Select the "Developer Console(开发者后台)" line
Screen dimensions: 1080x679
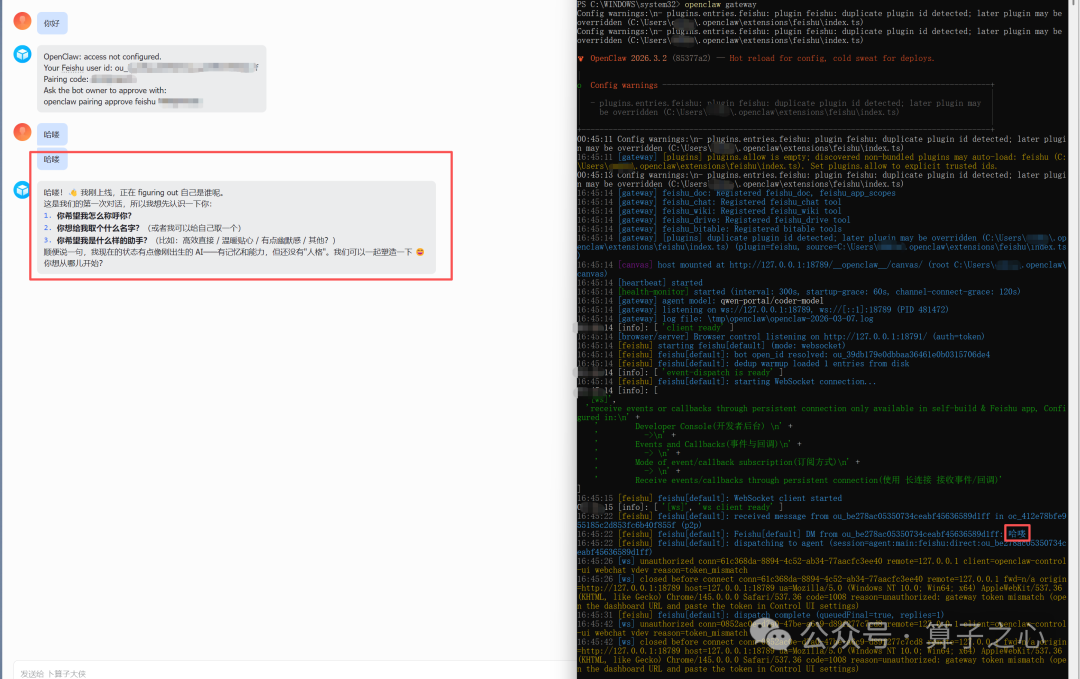tap(714, 427)
